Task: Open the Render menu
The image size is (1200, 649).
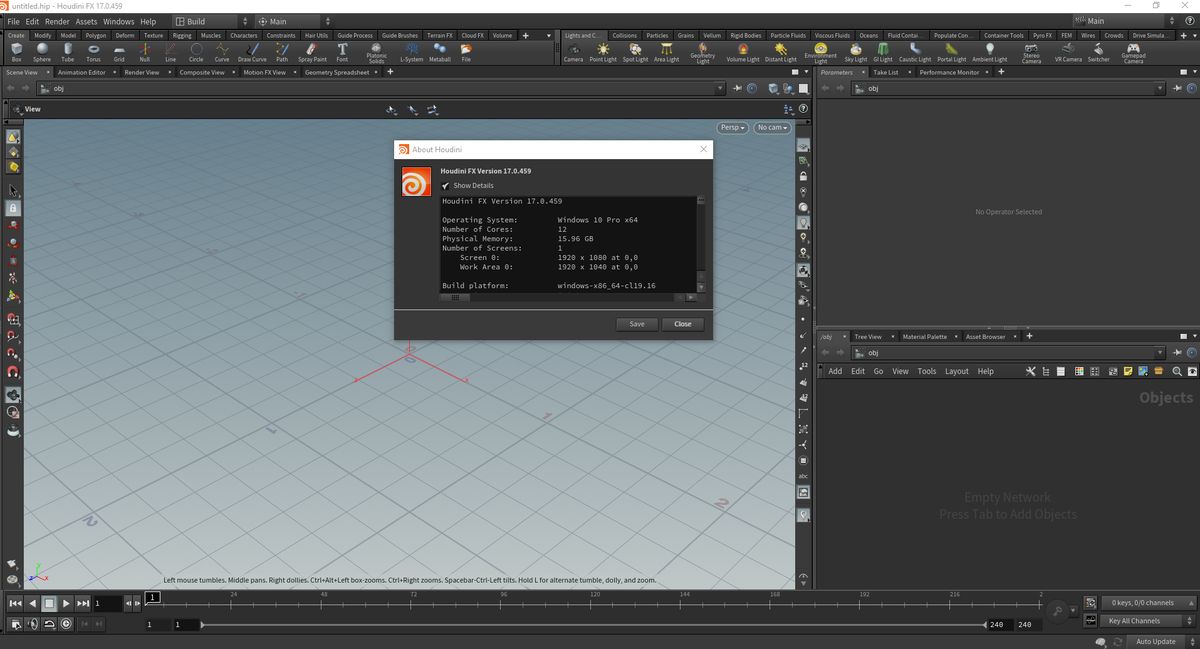Action: point(57,20)
